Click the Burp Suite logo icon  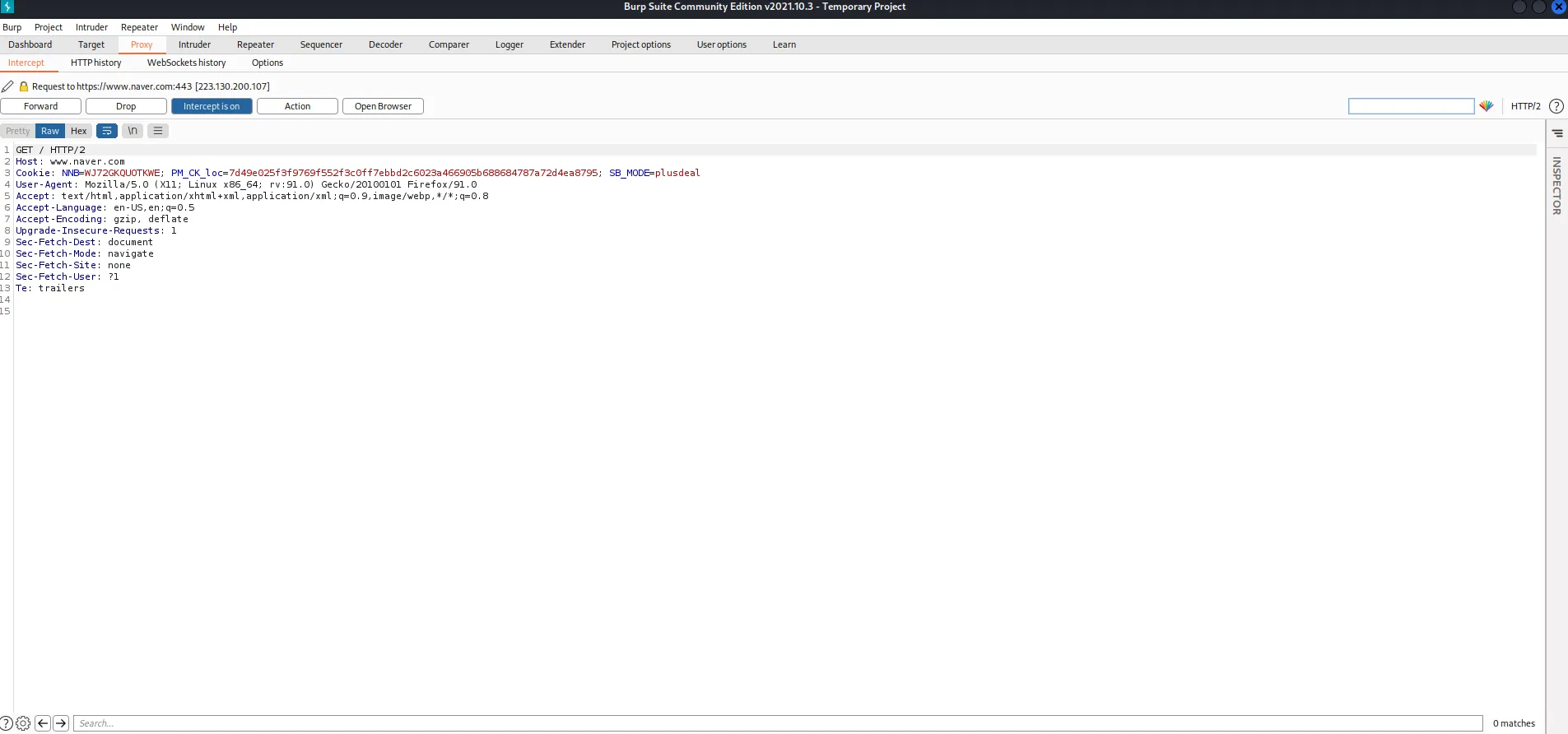coord(7,7)
